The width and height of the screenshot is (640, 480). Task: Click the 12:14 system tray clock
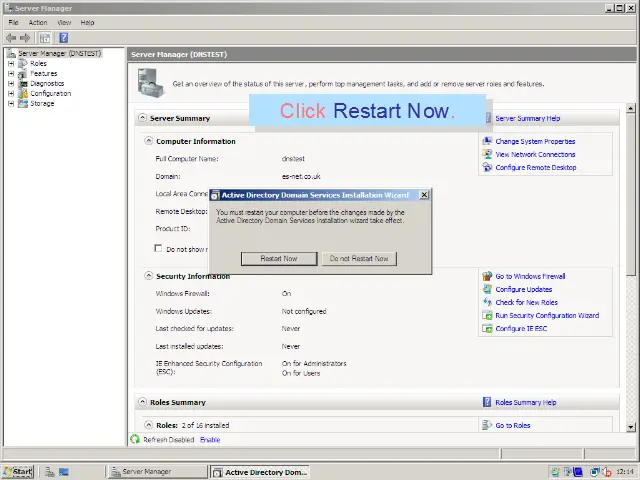[x=625, y=472]
